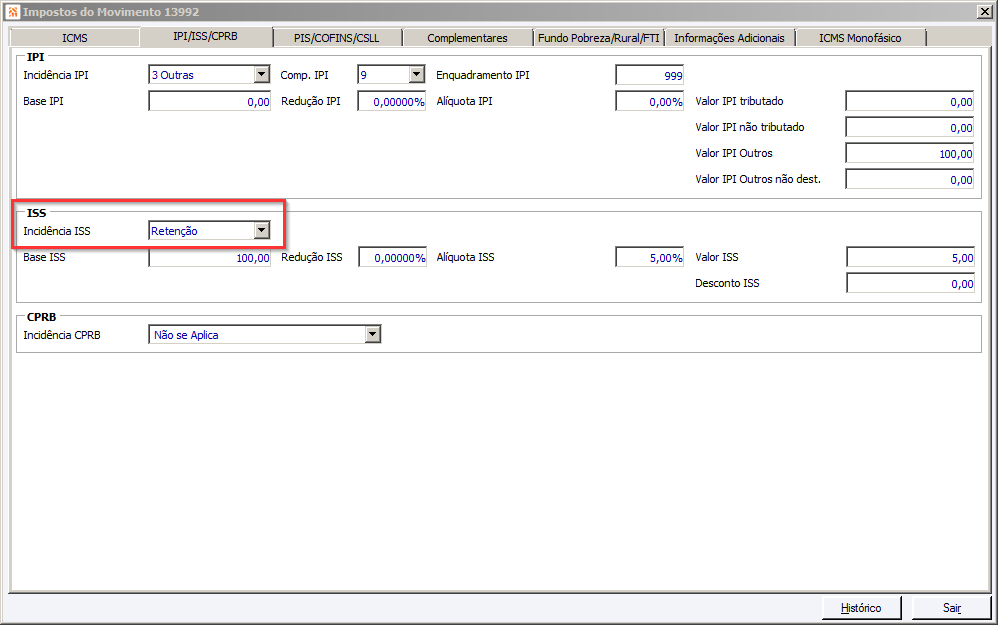Expand the Incidência ISS dropdown arrow
The height and width of the screenshot is (625, 998).
(262, 230)
